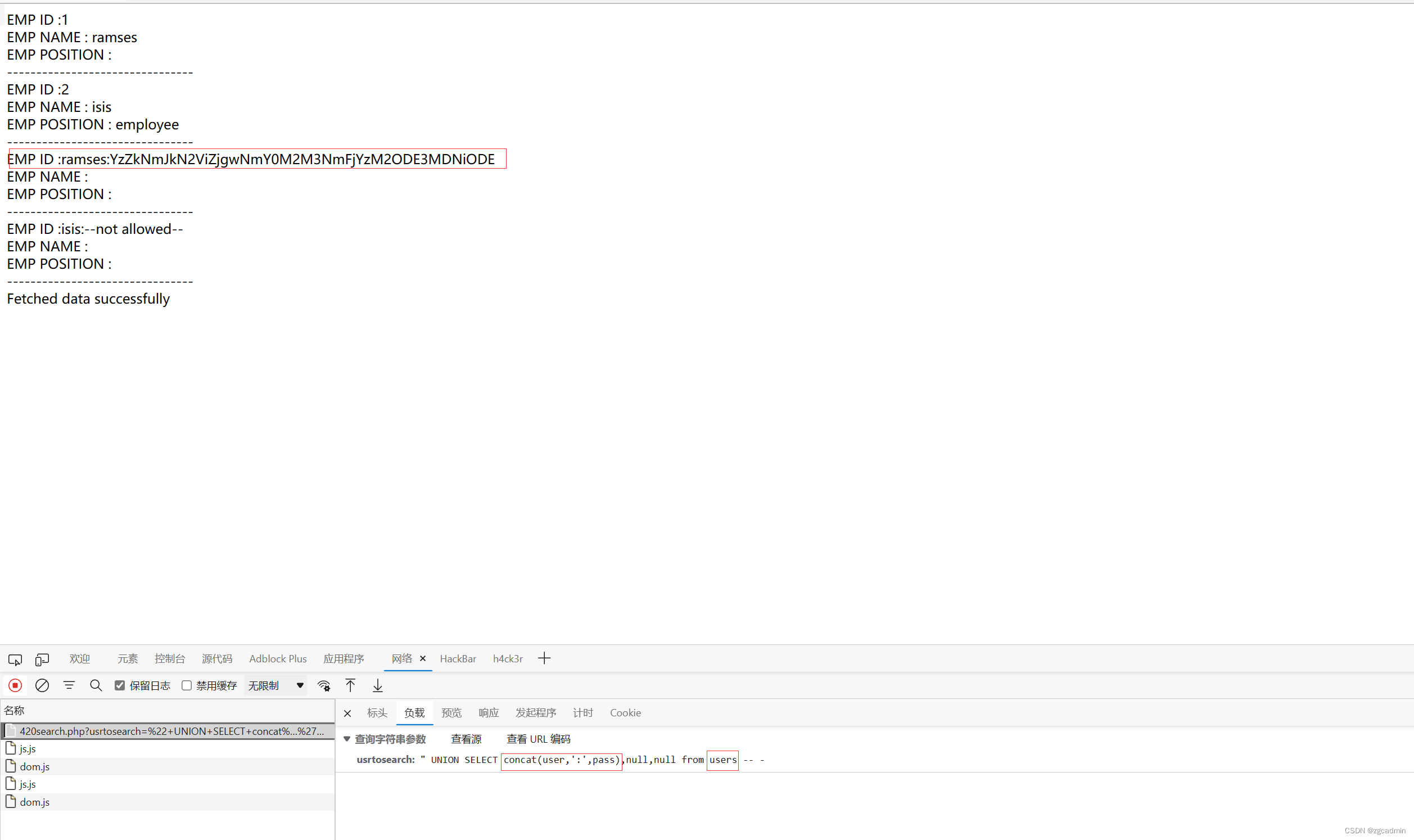The height and width of the screenshot is (840, 1414).
Task: Open the h4ck3r tab
Action: [508, 658]
